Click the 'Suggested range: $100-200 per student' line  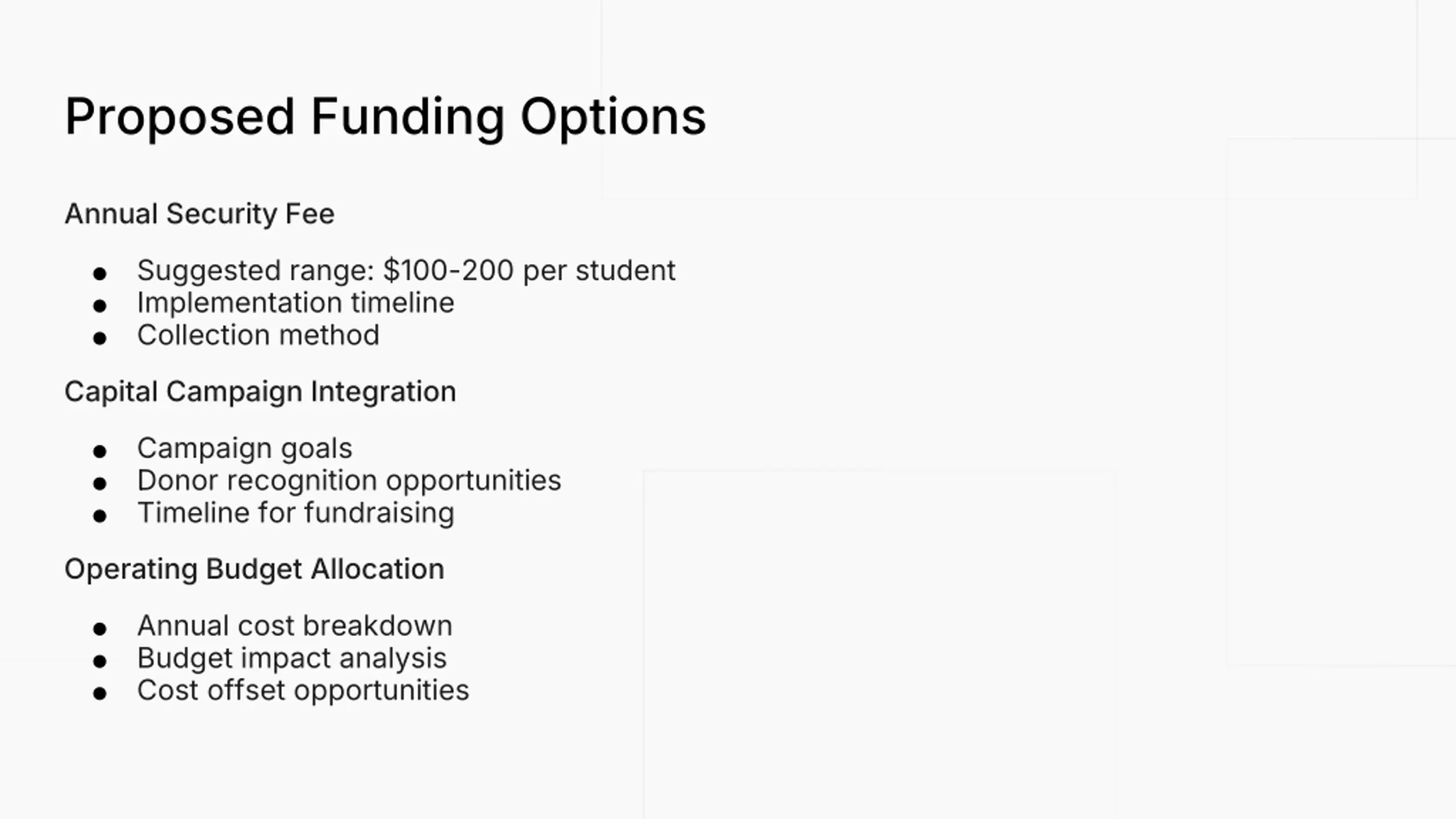[x=406, y=270]
